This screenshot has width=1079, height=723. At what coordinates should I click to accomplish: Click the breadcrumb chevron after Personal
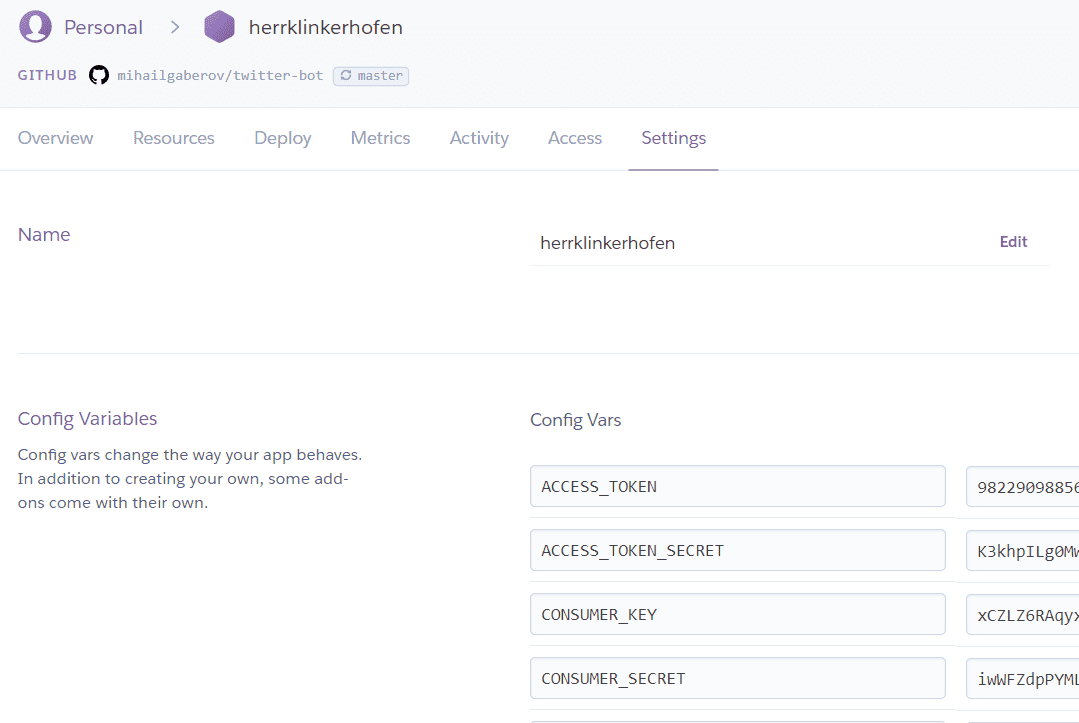175,27
